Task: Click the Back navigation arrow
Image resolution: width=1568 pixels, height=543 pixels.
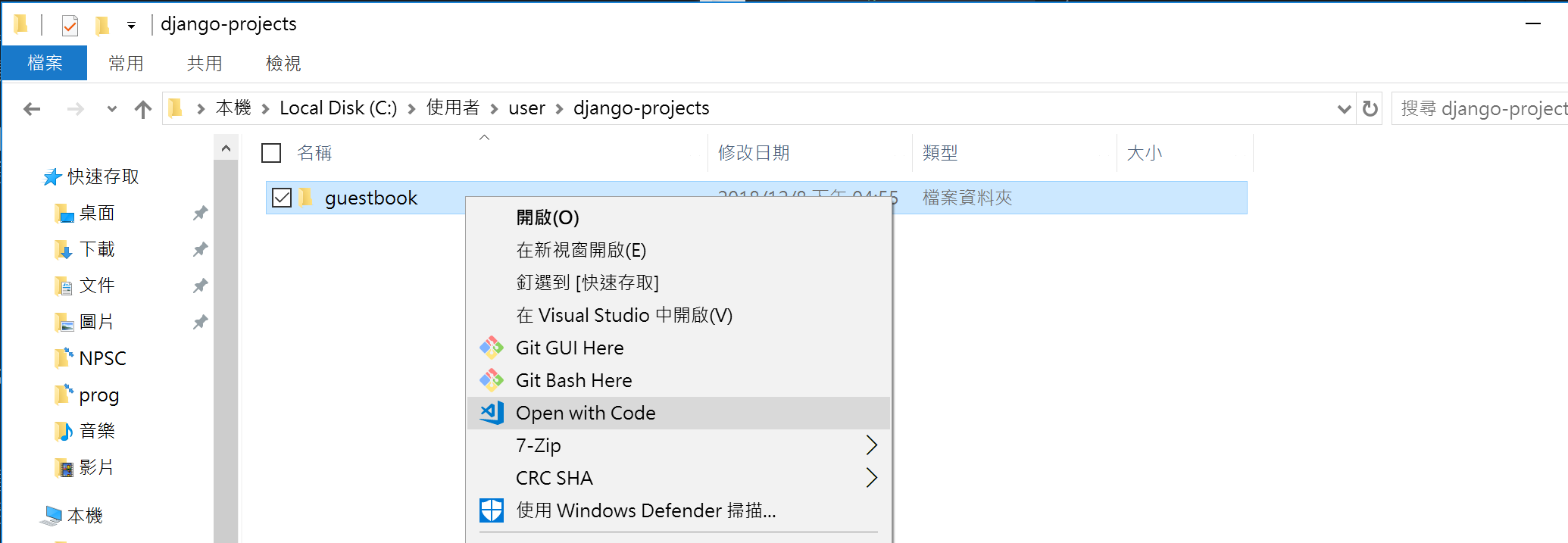Action: point(32,109)
